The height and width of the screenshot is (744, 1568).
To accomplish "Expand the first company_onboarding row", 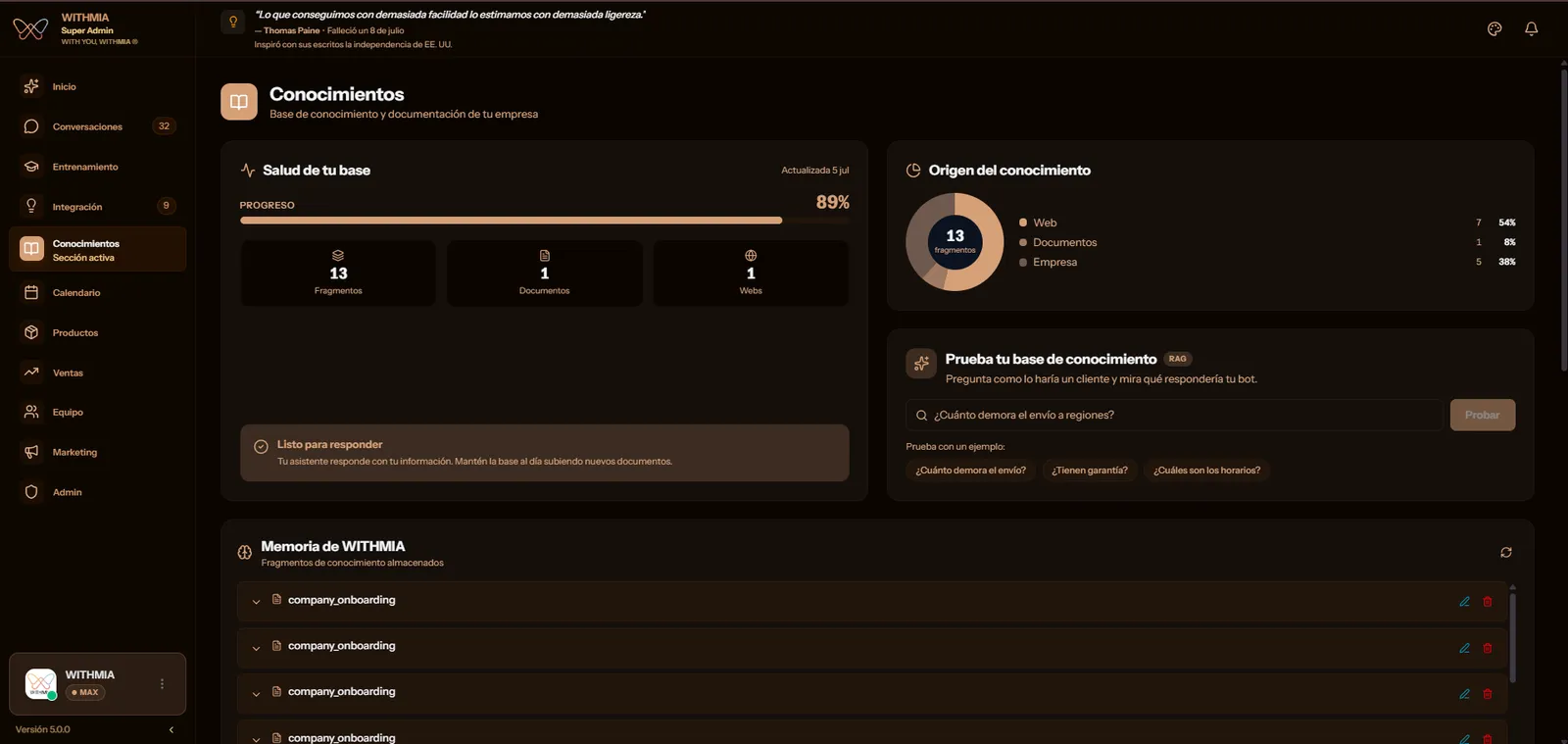I will [x=256, y=602].
